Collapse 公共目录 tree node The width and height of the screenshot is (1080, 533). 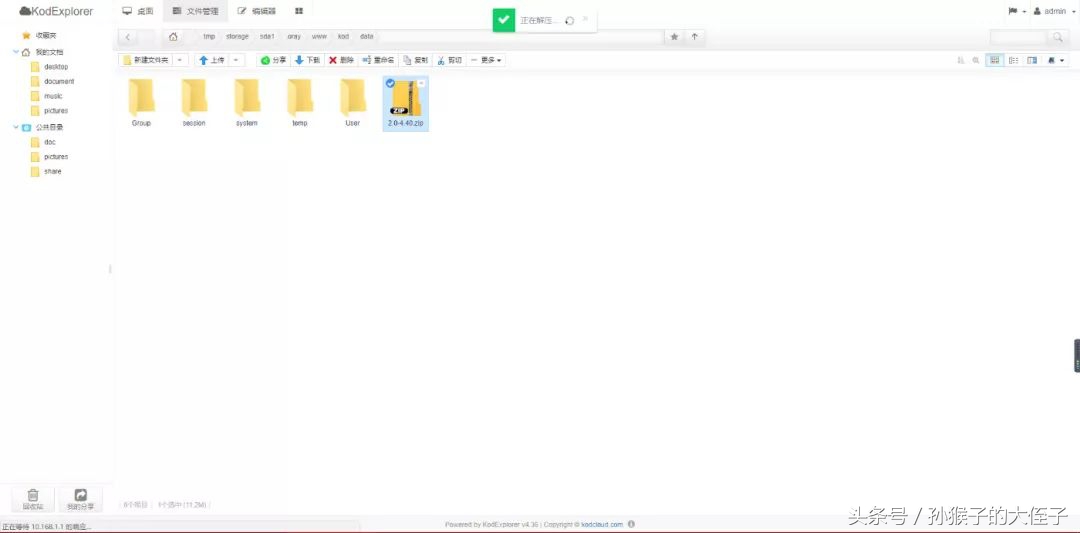click(16, 127)
